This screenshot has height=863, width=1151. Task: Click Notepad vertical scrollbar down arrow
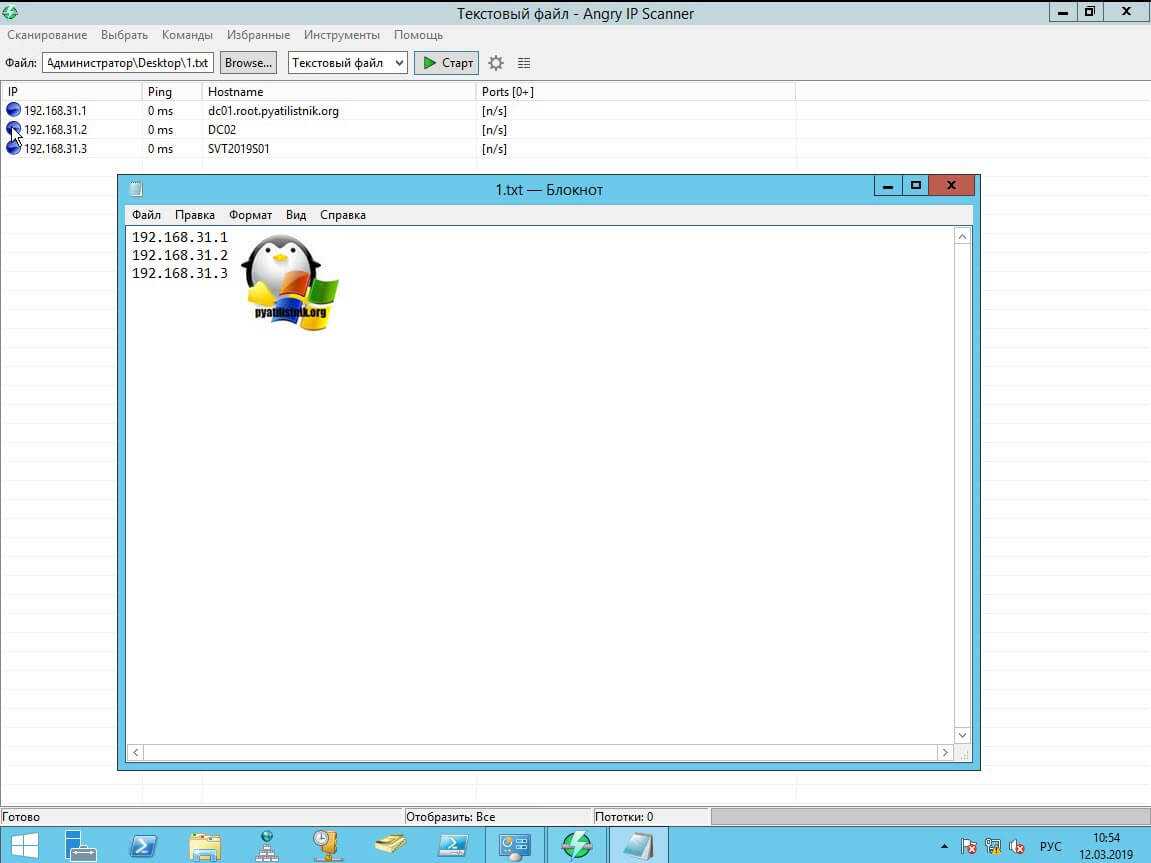click(962, 734)
